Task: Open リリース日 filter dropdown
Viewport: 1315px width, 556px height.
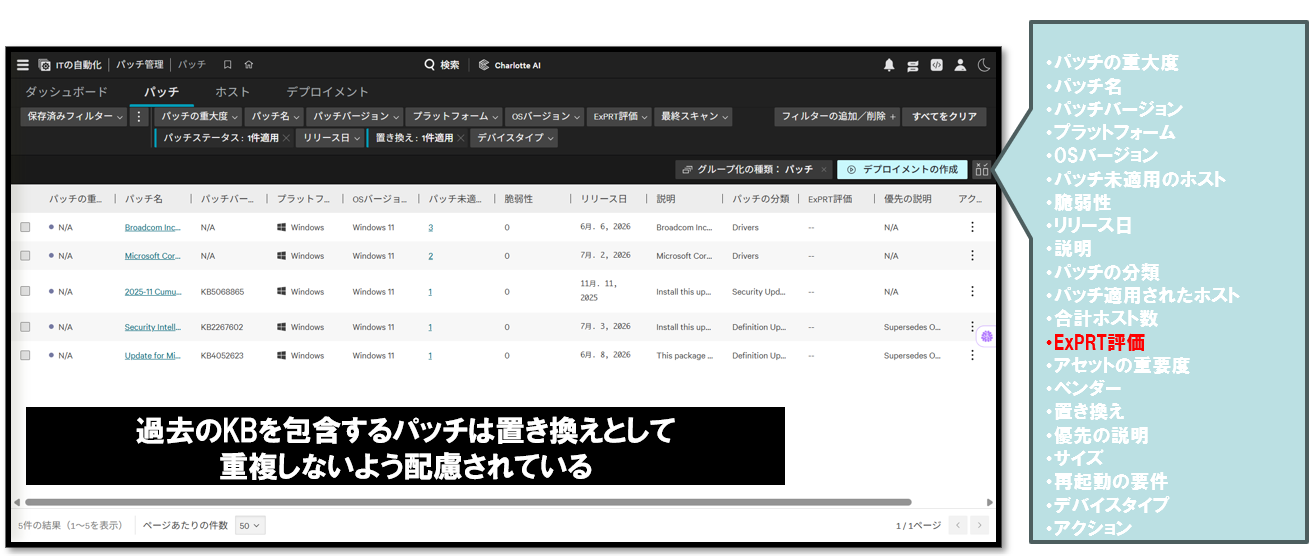Action: point(330,138)
